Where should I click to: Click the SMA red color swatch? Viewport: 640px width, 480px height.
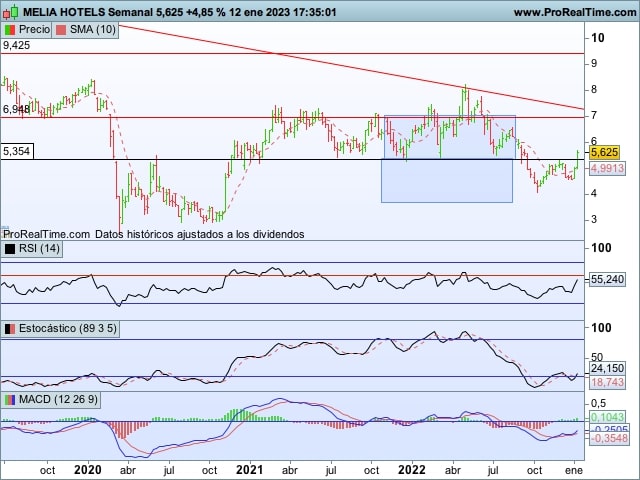[61, 30]
